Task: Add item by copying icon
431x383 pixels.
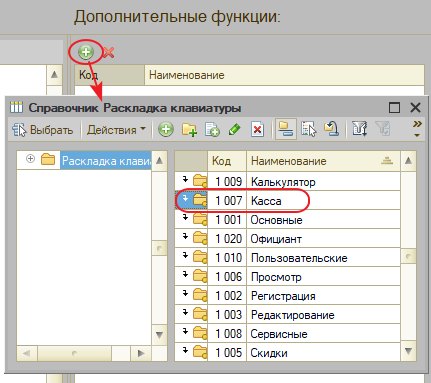Action: (212, 130)
